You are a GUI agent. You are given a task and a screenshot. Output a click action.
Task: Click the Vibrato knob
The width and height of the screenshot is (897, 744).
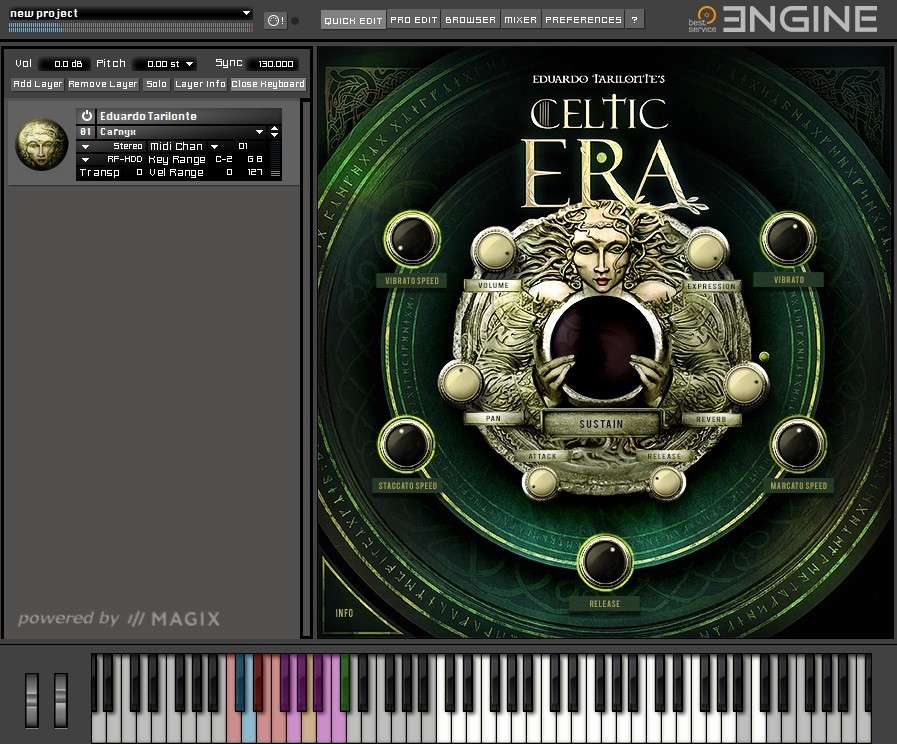[x=788, y=239]
